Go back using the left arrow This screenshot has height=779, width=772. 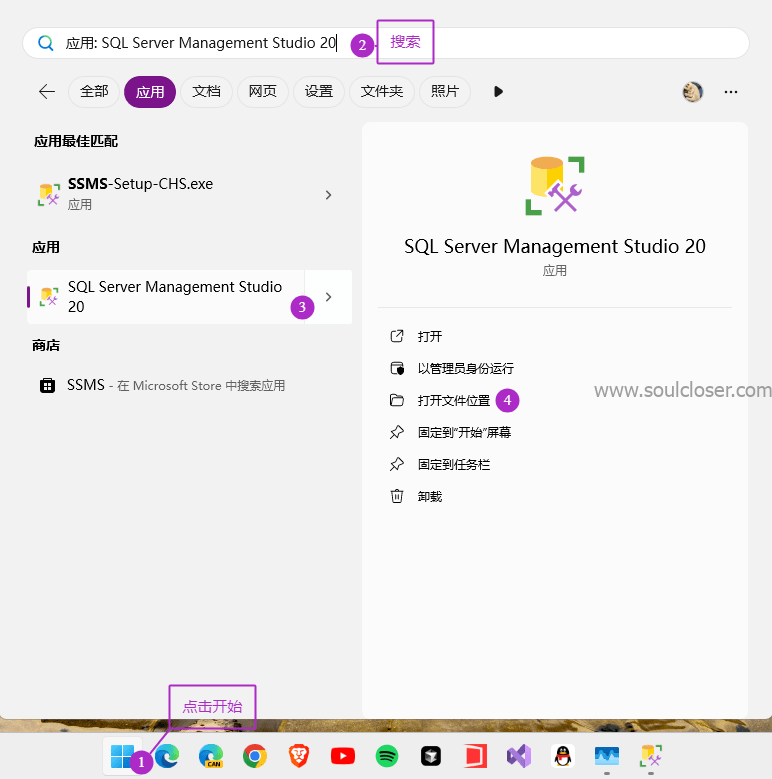(x=47, y=91)
